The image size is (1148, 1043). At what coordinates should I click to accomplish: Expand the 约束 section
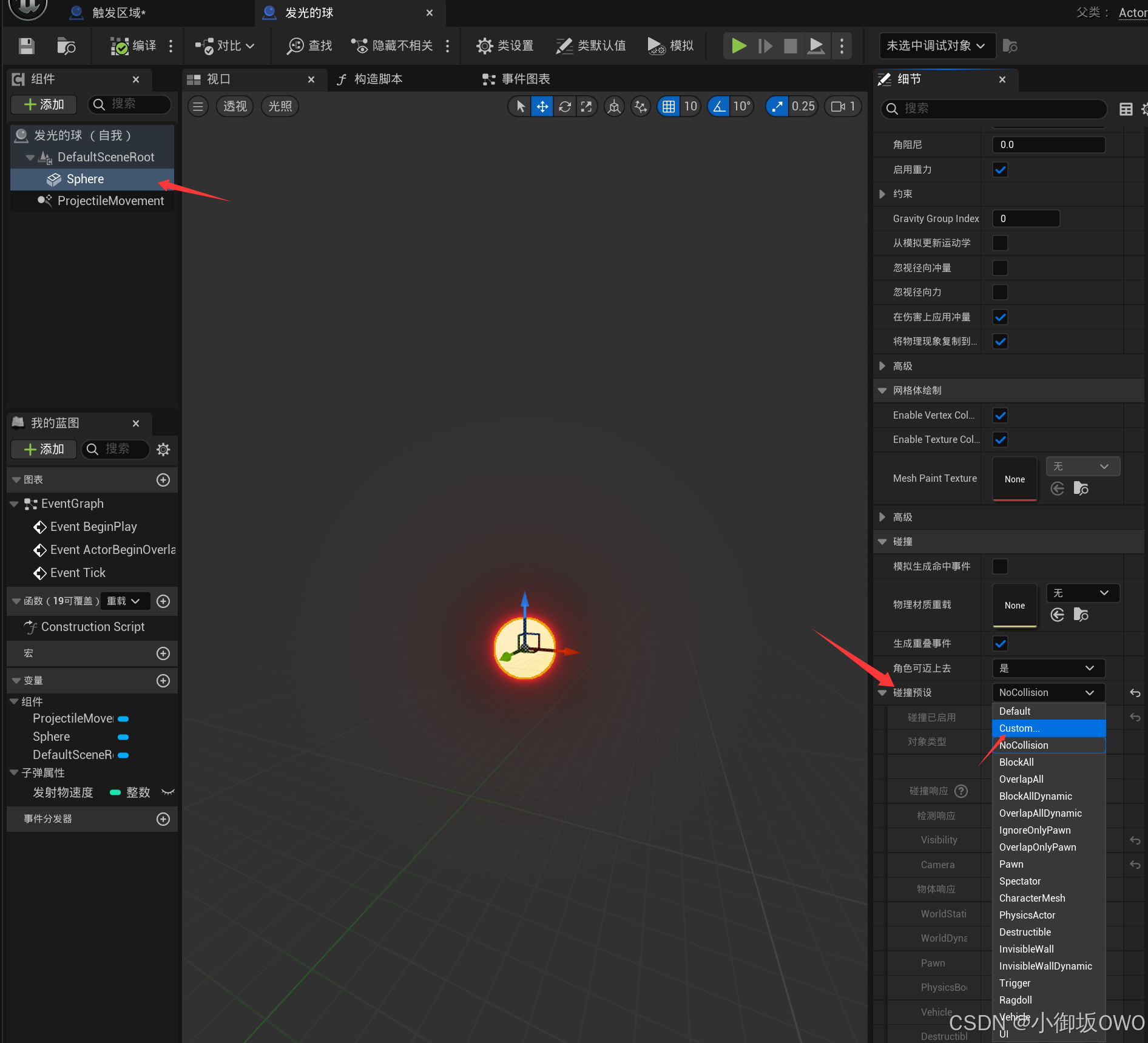882,194
